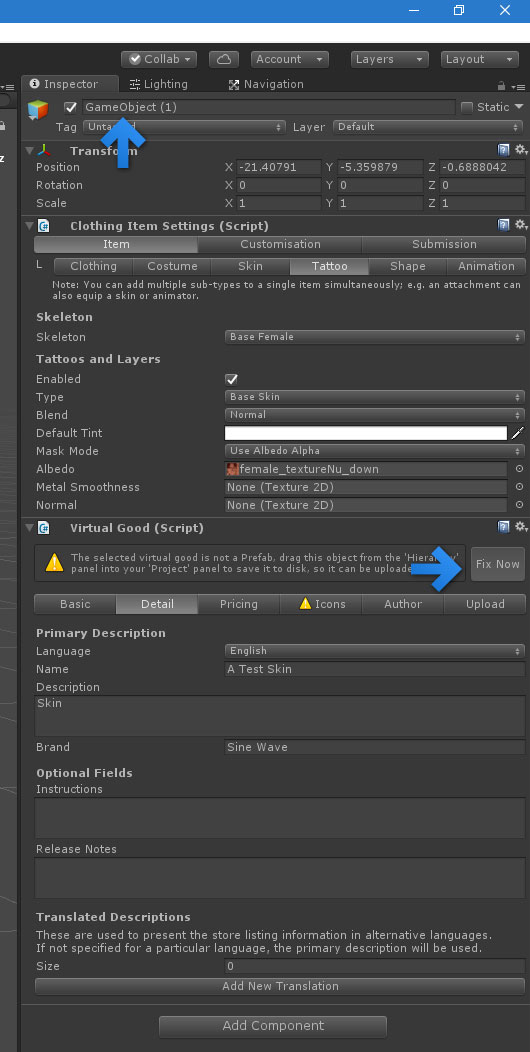Viewport: 530px width, 1052px height.
Task: Select the Animation sub-type tab
Action: coord(486,266)
